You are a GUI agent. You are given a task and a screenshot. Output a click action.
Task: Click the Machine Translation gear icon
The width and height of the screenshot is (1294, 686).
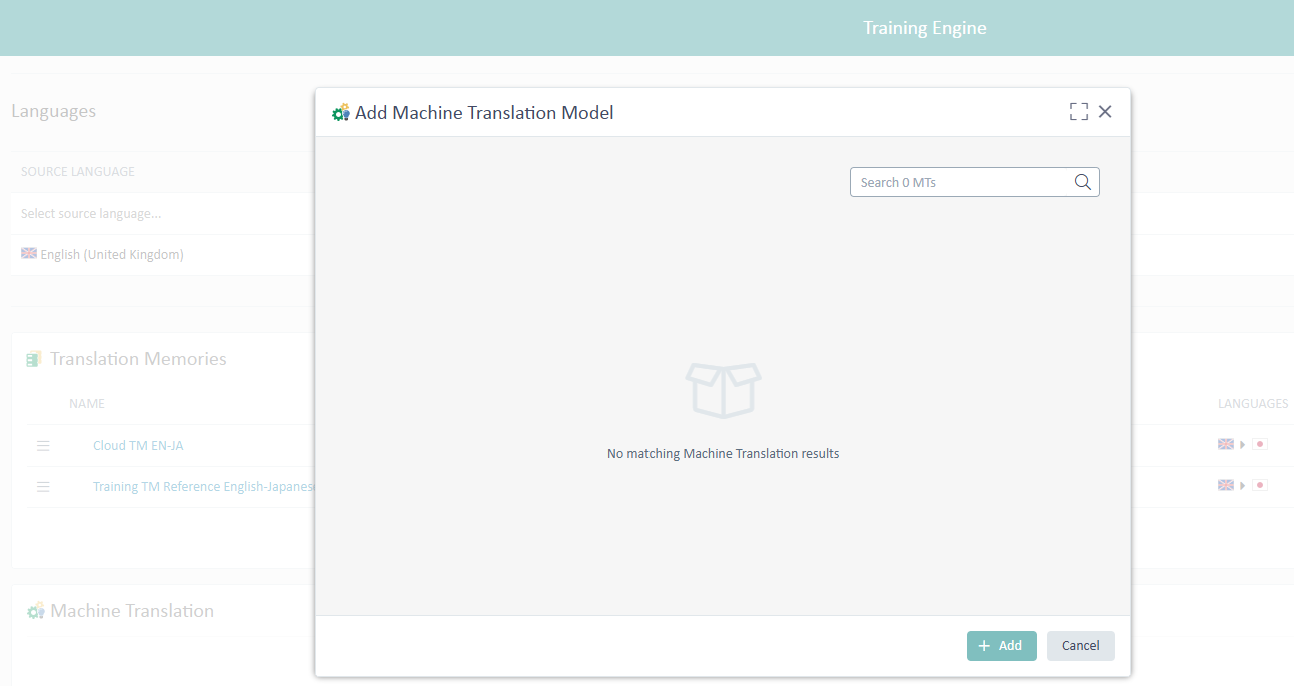click(35, 610)
